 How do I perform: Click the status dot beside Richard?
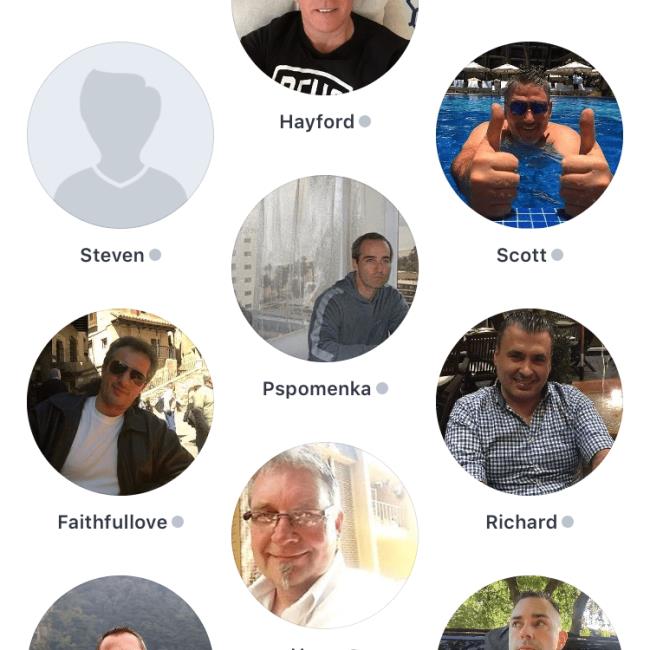pos(568,522)
